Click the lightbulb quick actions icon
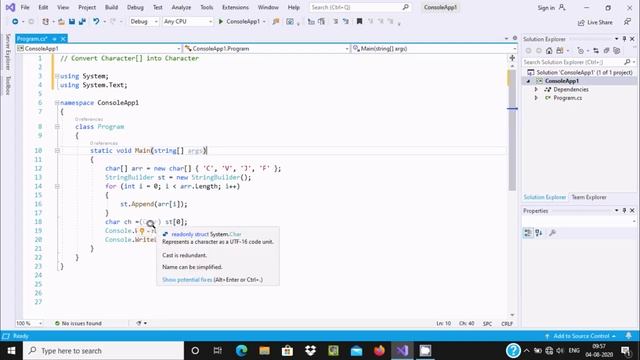This screenshot has height=360, width=640. (142, 231)
